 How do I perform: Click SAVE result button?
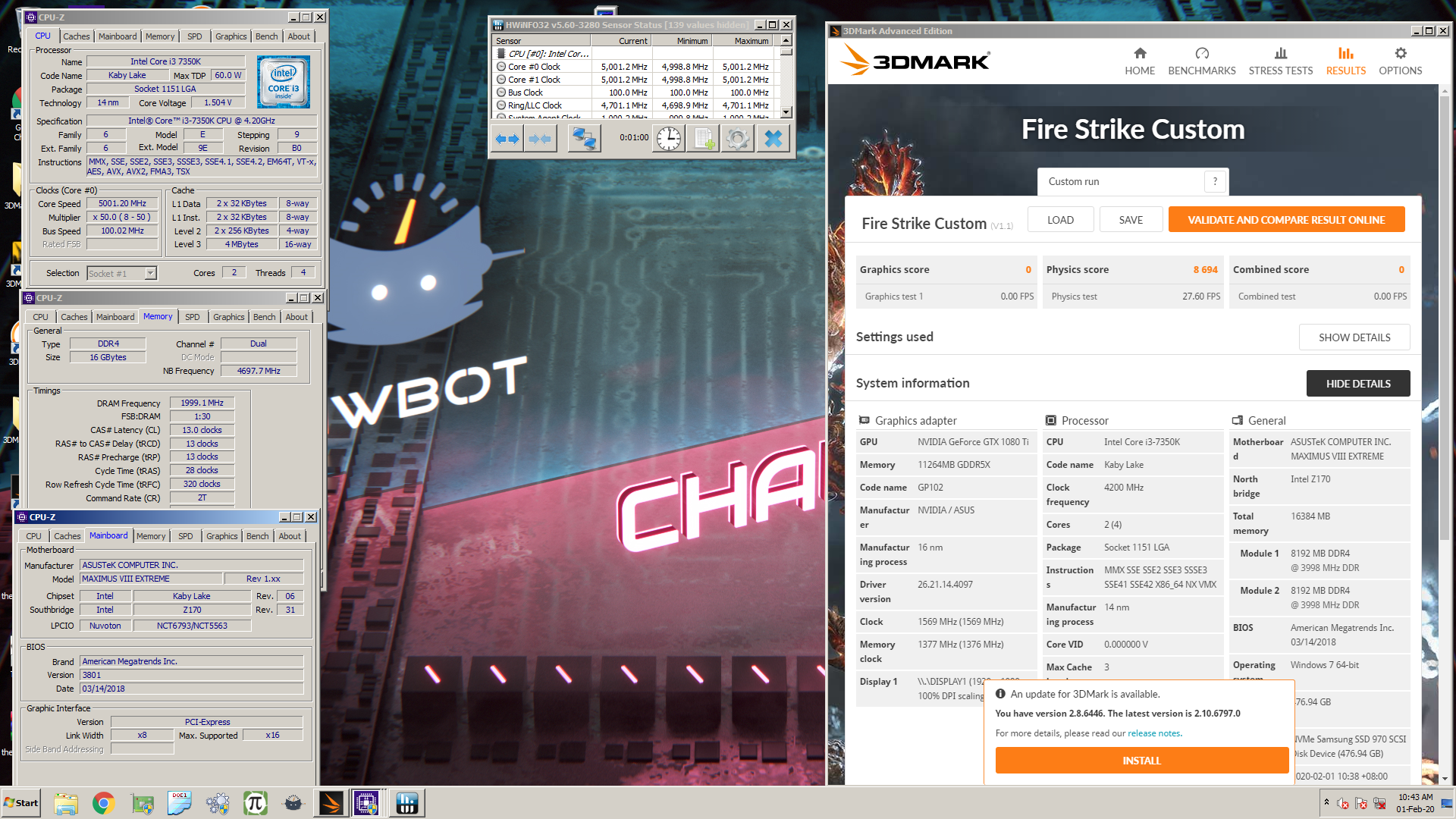coord(1131,220)
